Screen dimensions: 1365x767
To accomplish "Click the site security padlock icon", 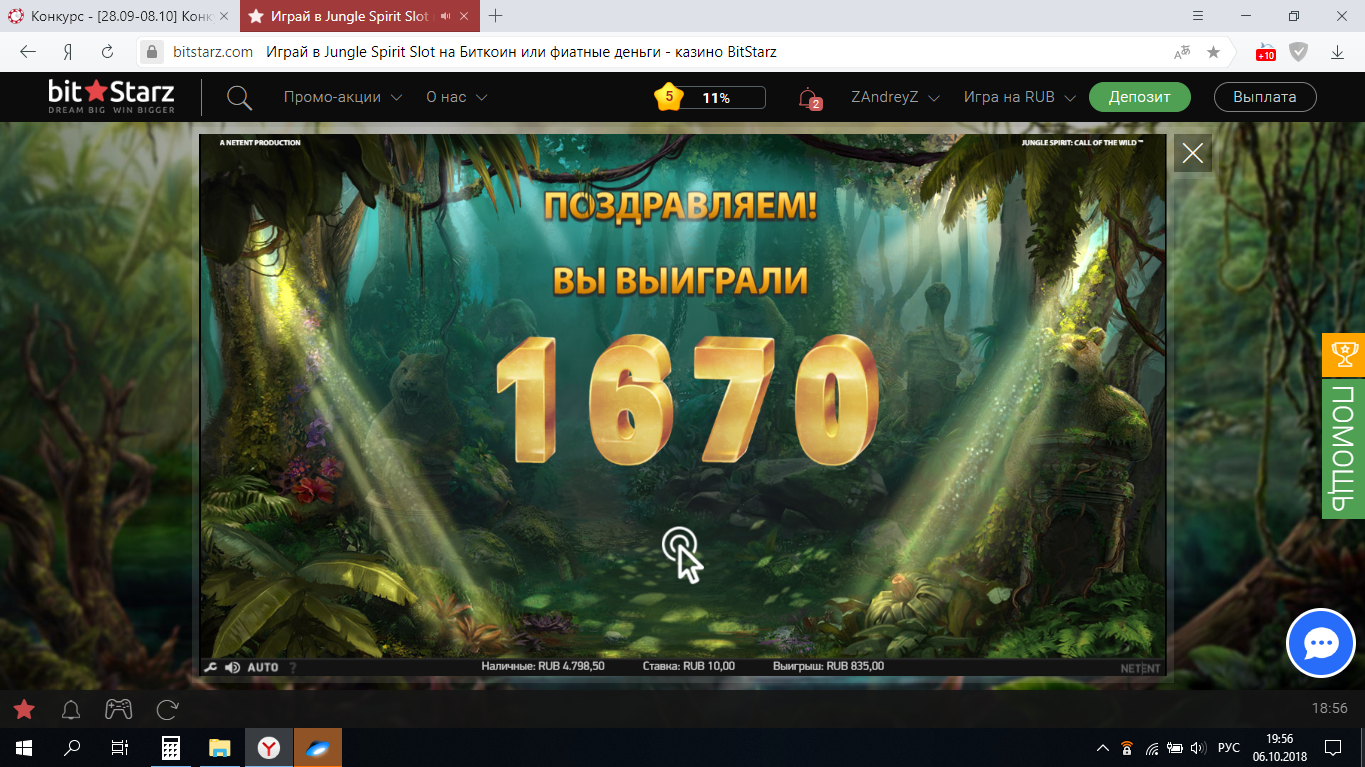I will pos(152,52).
